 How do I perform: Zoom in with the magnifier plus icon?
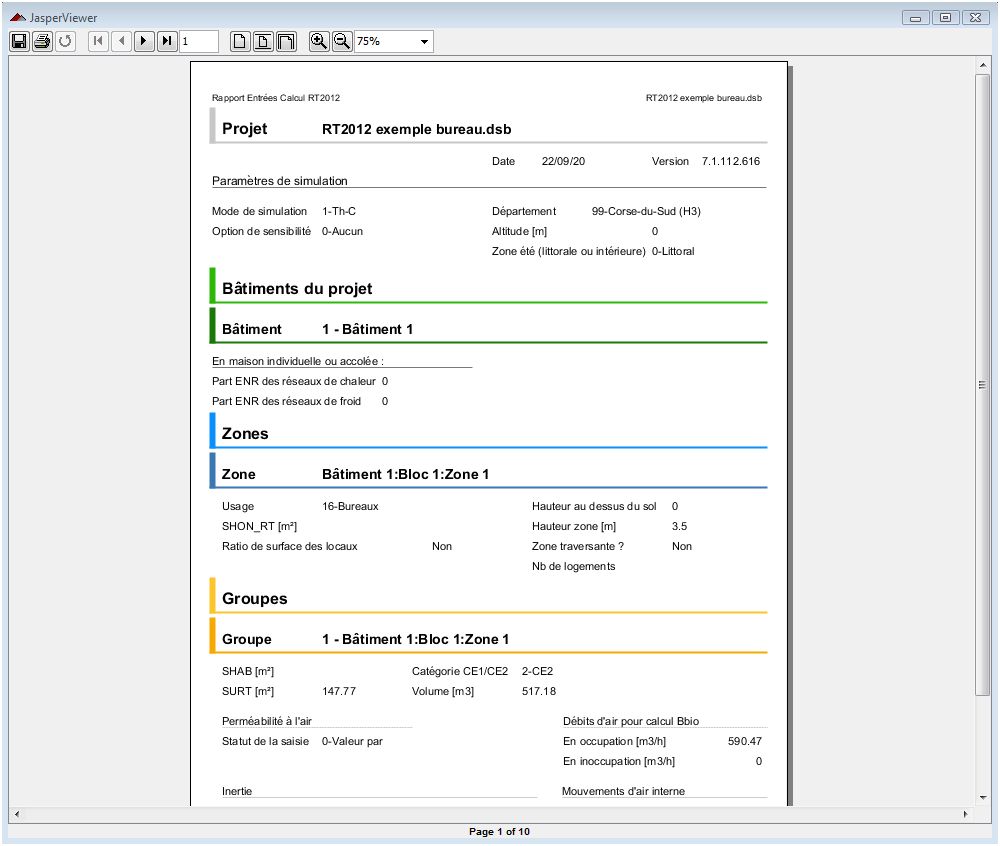(x=318, y=41)
